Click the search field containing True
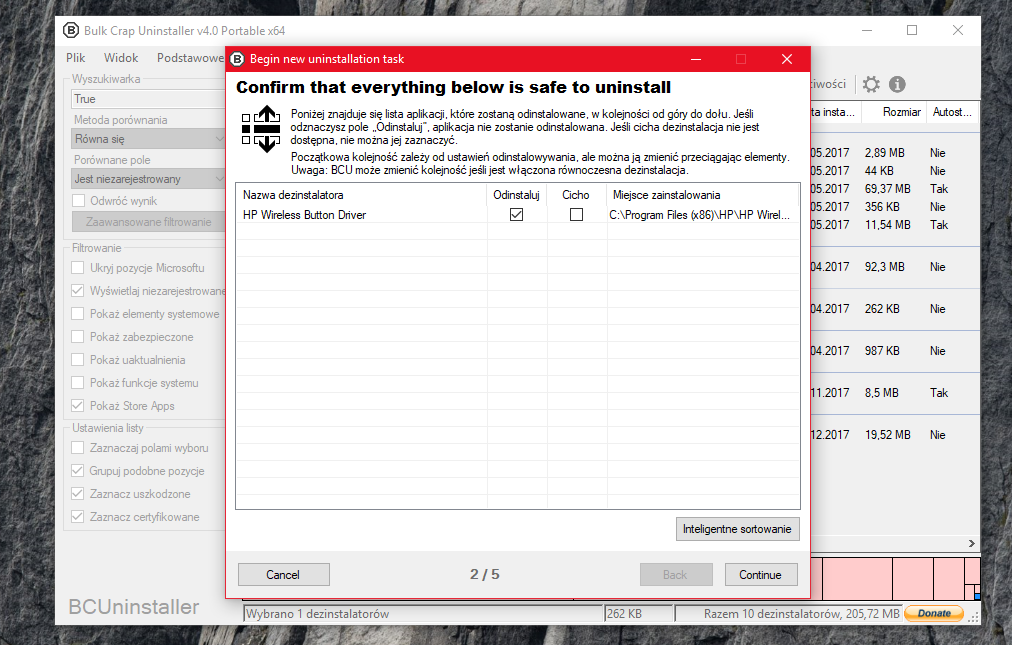Image resolution: width=1012 pixels, height=645 pixels. pyautogui.click(x=148, y=99)
